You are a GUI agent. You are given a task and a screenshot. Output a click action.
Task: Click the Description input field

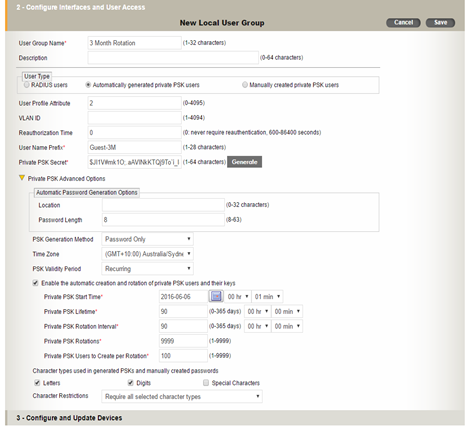tap(173, 57)
